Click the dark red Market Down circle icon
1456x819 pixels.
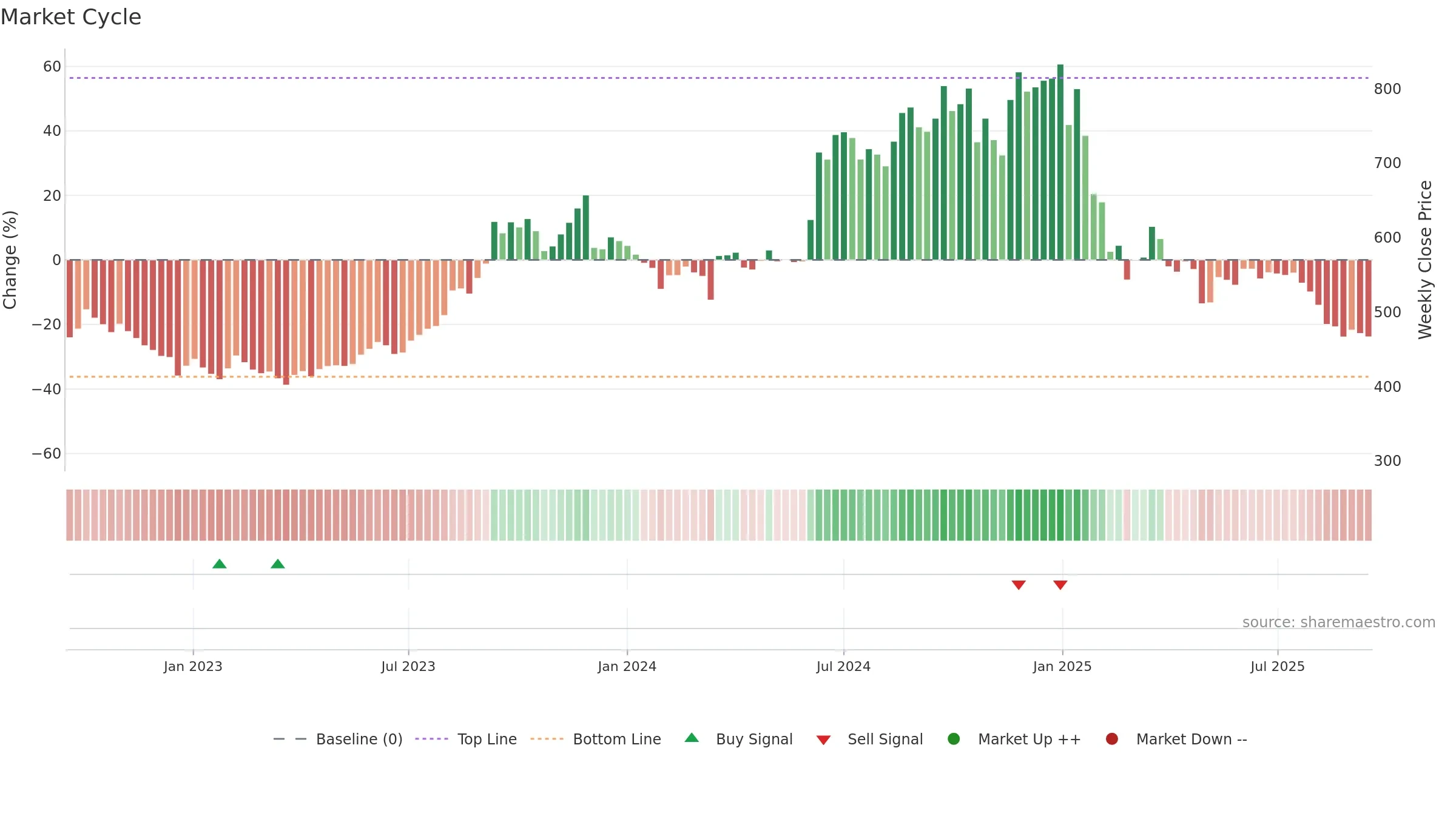[1112, 739]
